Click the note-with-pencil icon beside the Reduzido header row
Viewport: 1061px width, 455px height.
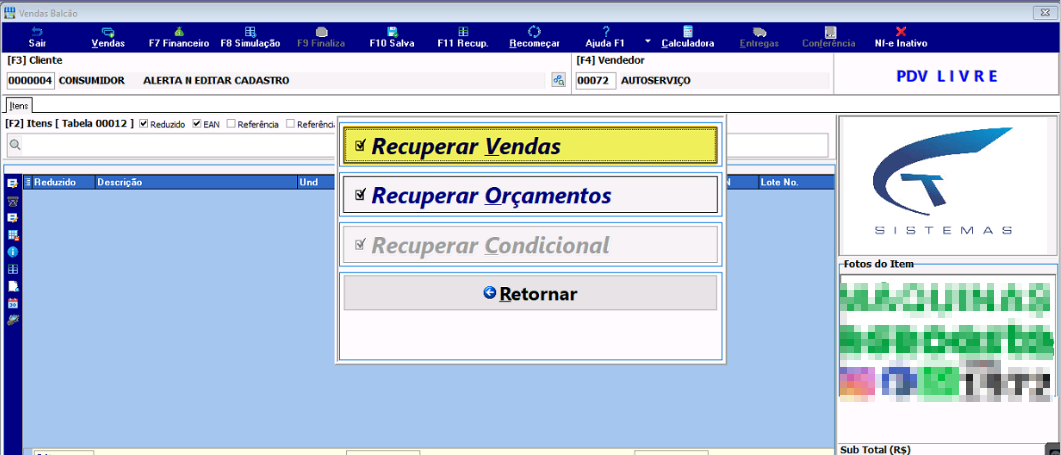(12, 183)
